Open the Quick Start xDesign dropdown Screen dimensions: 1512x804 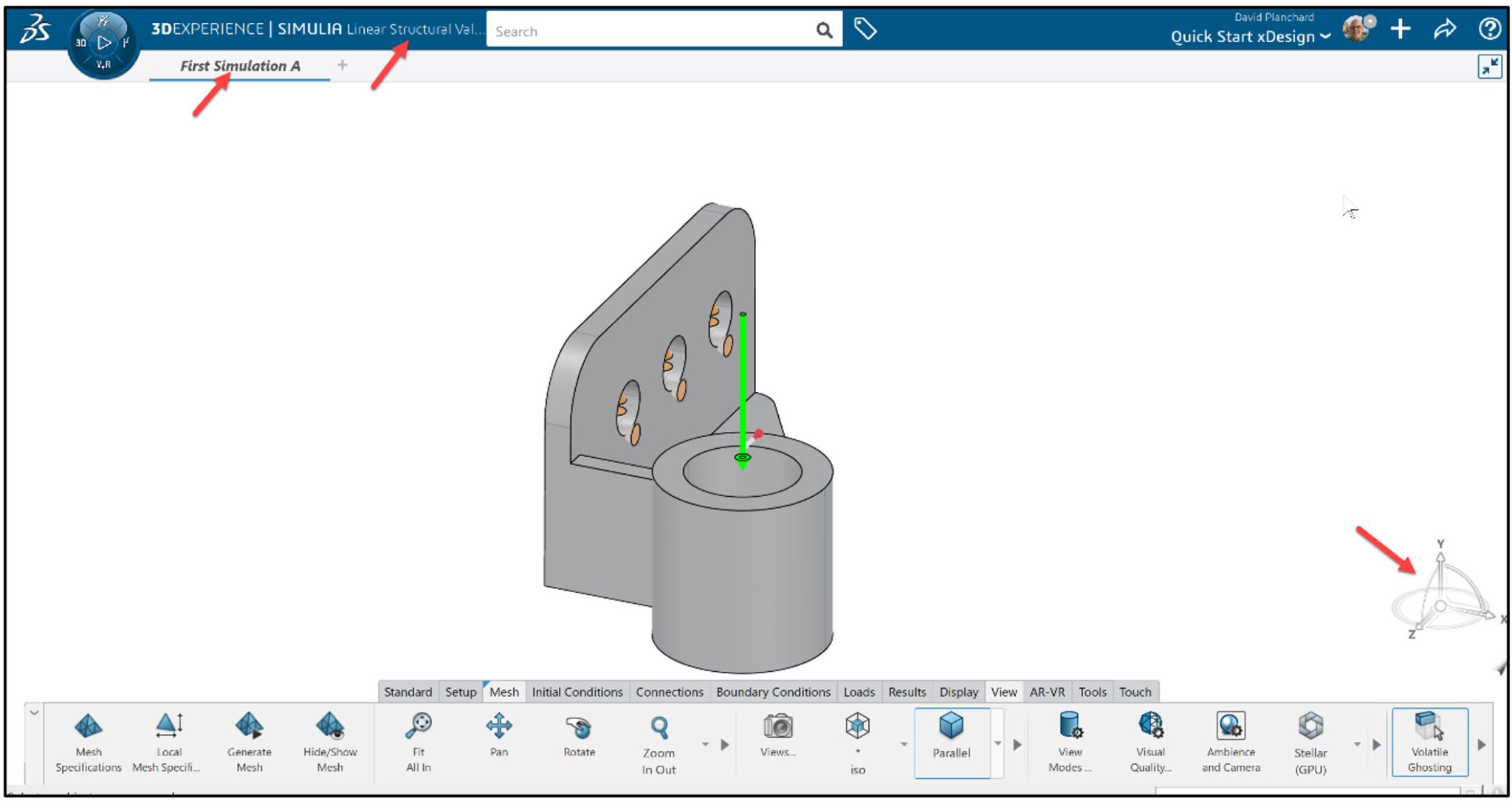point(1249,36)
